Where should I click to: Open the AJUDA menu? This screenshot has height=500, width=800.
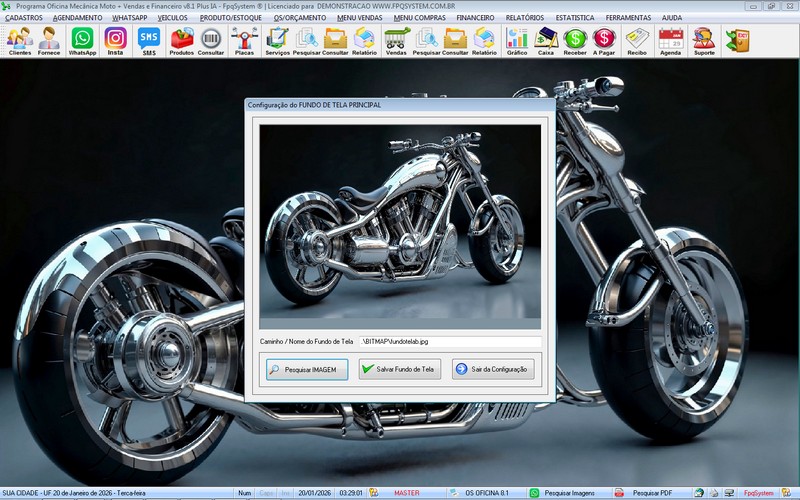tap(672, 17)
